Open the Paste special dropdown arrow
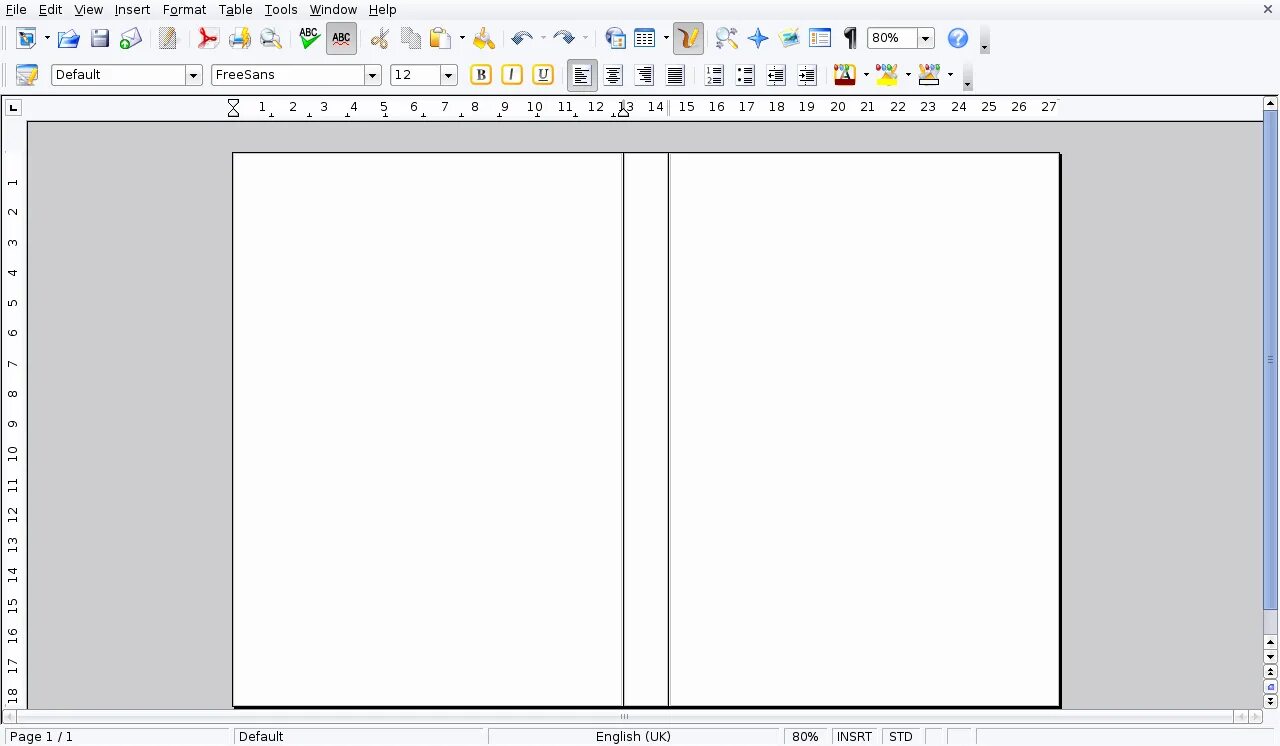Image resolution: width=1280 pixels, height=746 pixels. (462, 39)
